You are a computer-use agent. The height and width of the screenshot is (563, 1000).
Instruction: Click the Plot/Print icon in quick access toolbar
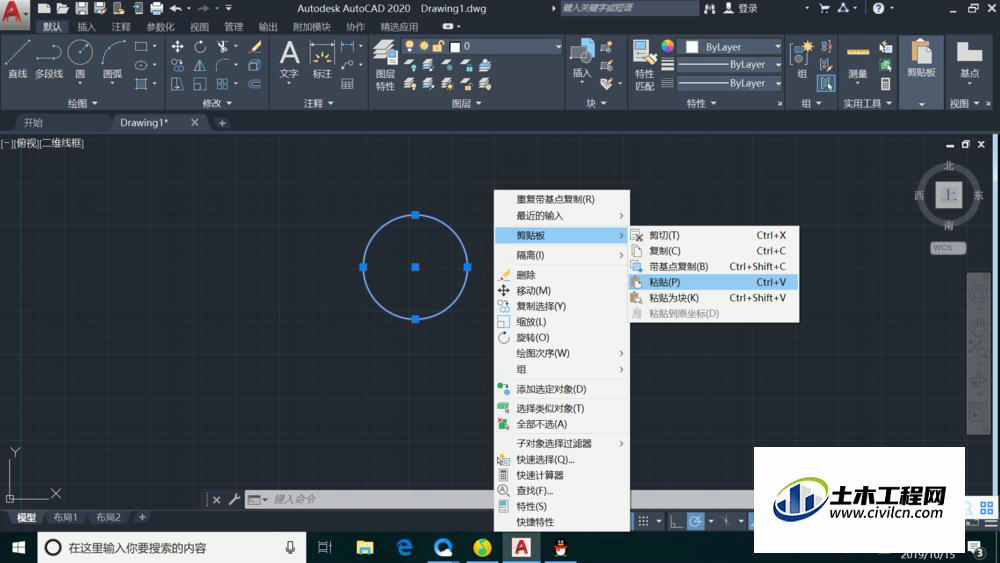[x=156, y=8]
